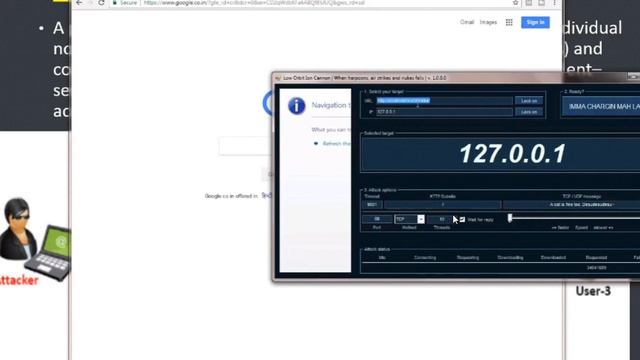Click the blue Sign in button
This screenshot has width=640, height=360.
click(535, 22)
